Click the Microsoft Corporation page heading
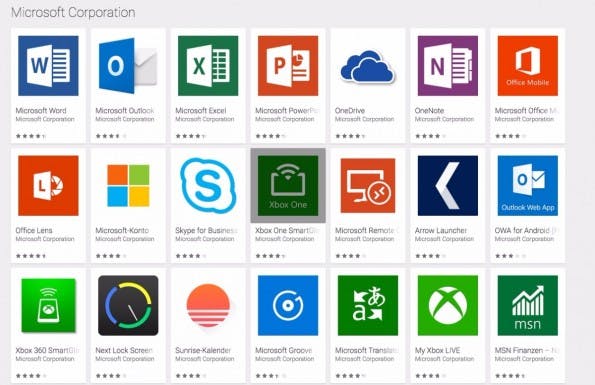The height and width of the screenshot is (385, 595). coord(73,13)
